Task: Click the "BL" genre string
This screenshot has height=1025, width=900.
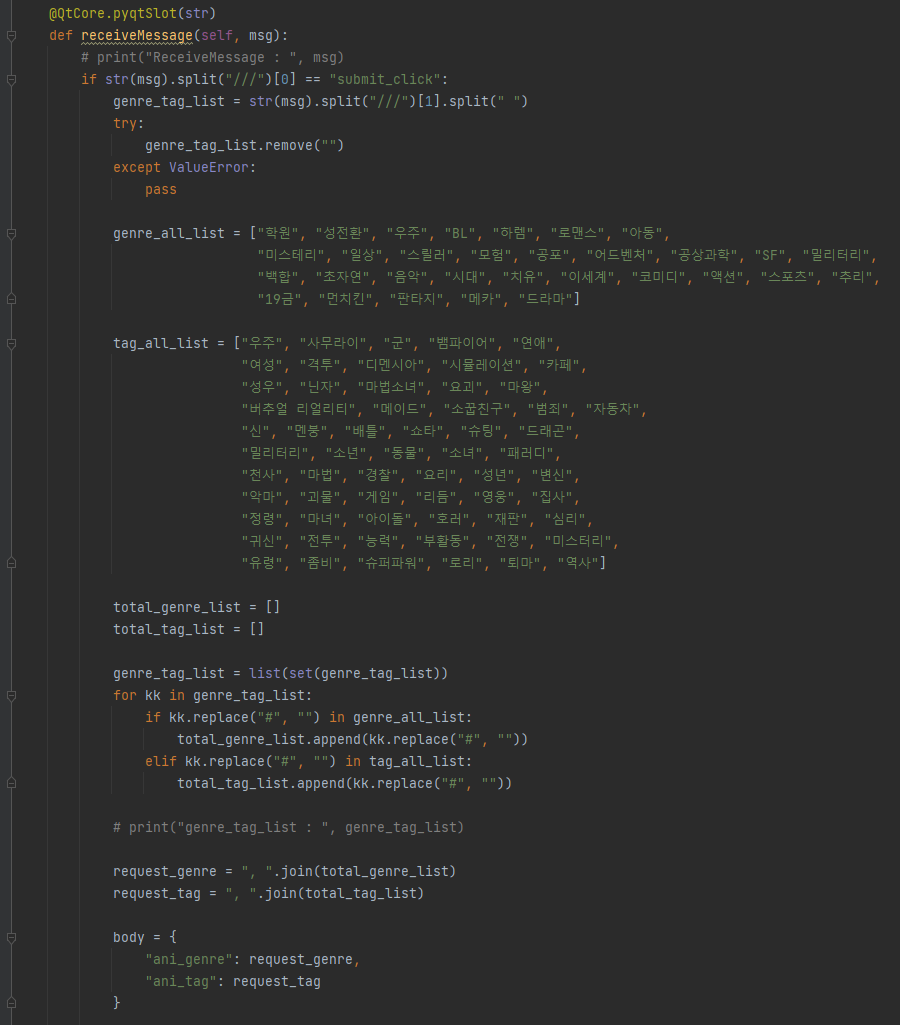Action: coord(460,233)
